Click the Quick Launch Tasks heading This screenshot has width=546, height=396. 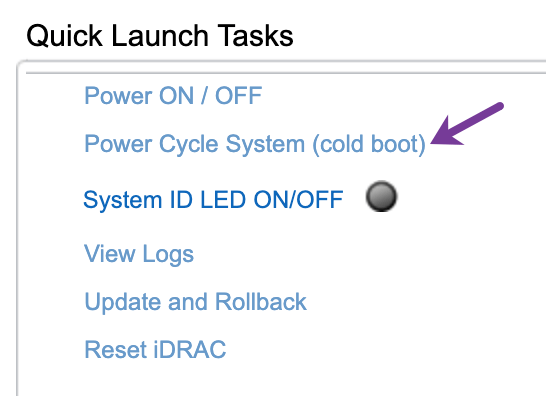coord(160,36)
